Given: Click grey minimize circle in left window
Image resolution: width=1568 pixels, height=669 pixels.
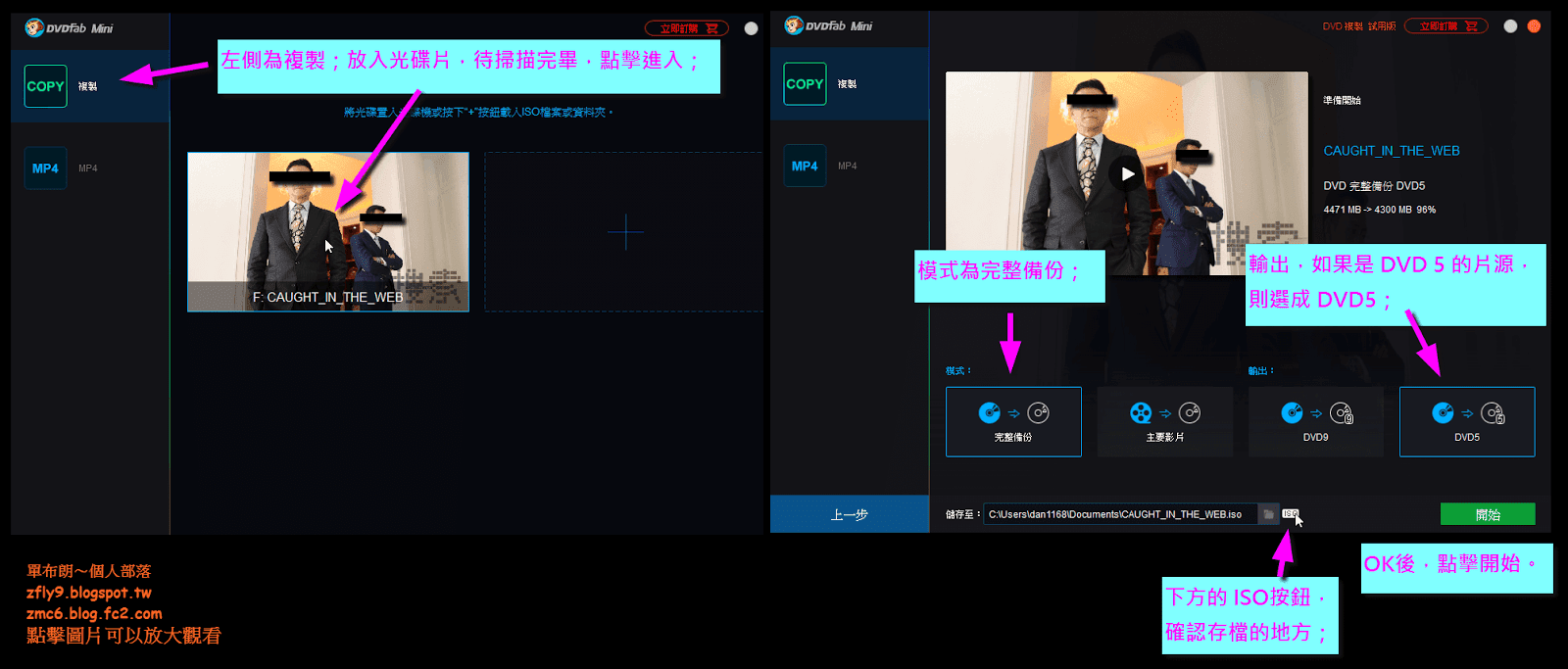Looking at the screenshot, I should tap(751, 28).
